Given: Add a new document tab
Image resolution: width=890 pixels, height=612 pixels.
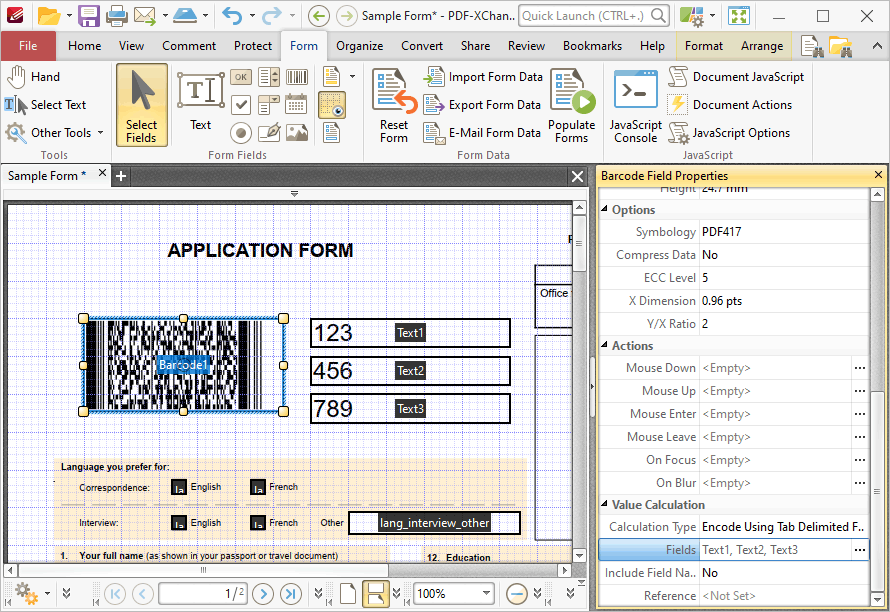Looking at the screenshot, I should (120, 176).
